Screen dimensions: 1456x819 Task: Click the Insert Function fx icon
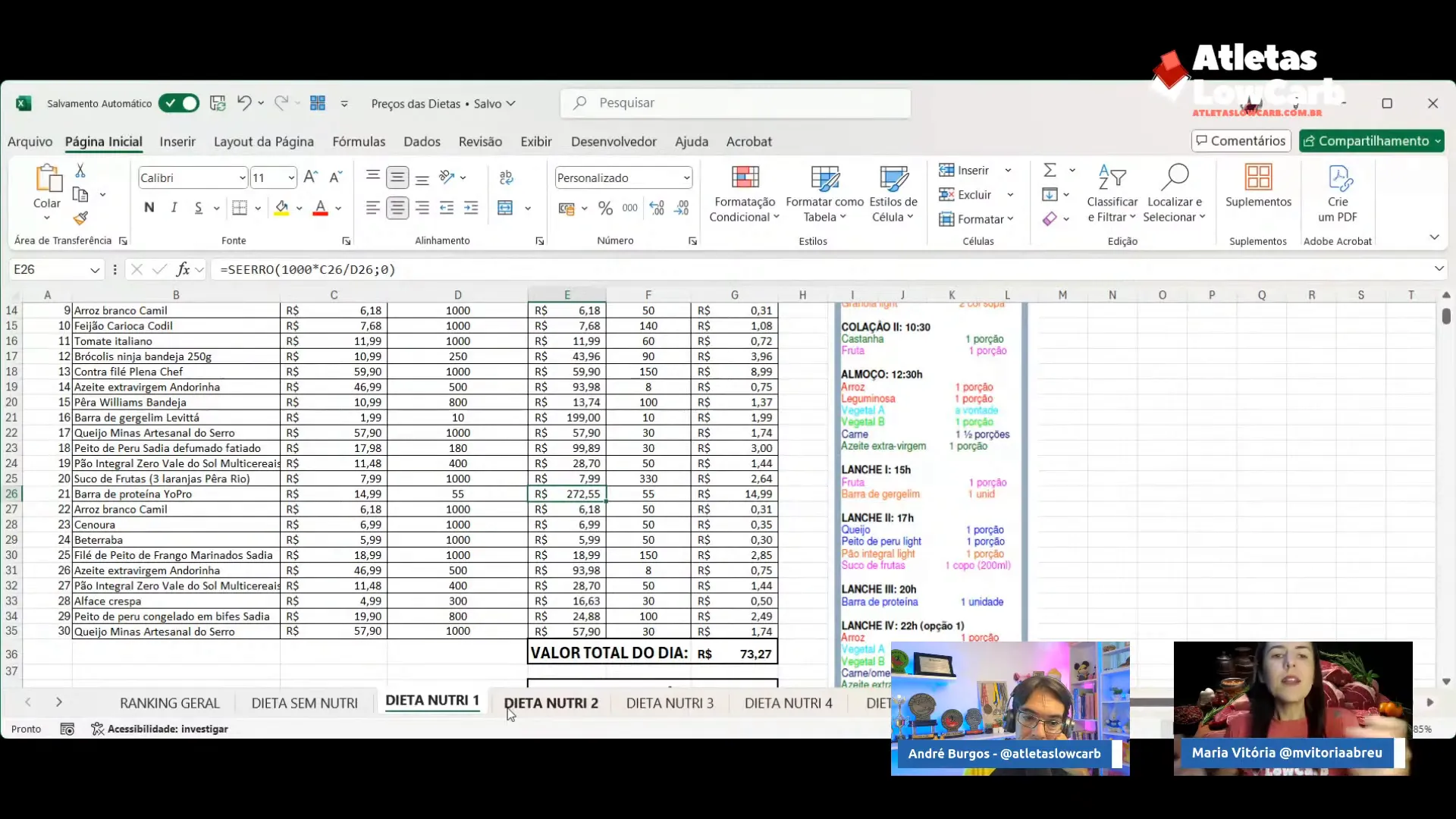tap(183, 269)
